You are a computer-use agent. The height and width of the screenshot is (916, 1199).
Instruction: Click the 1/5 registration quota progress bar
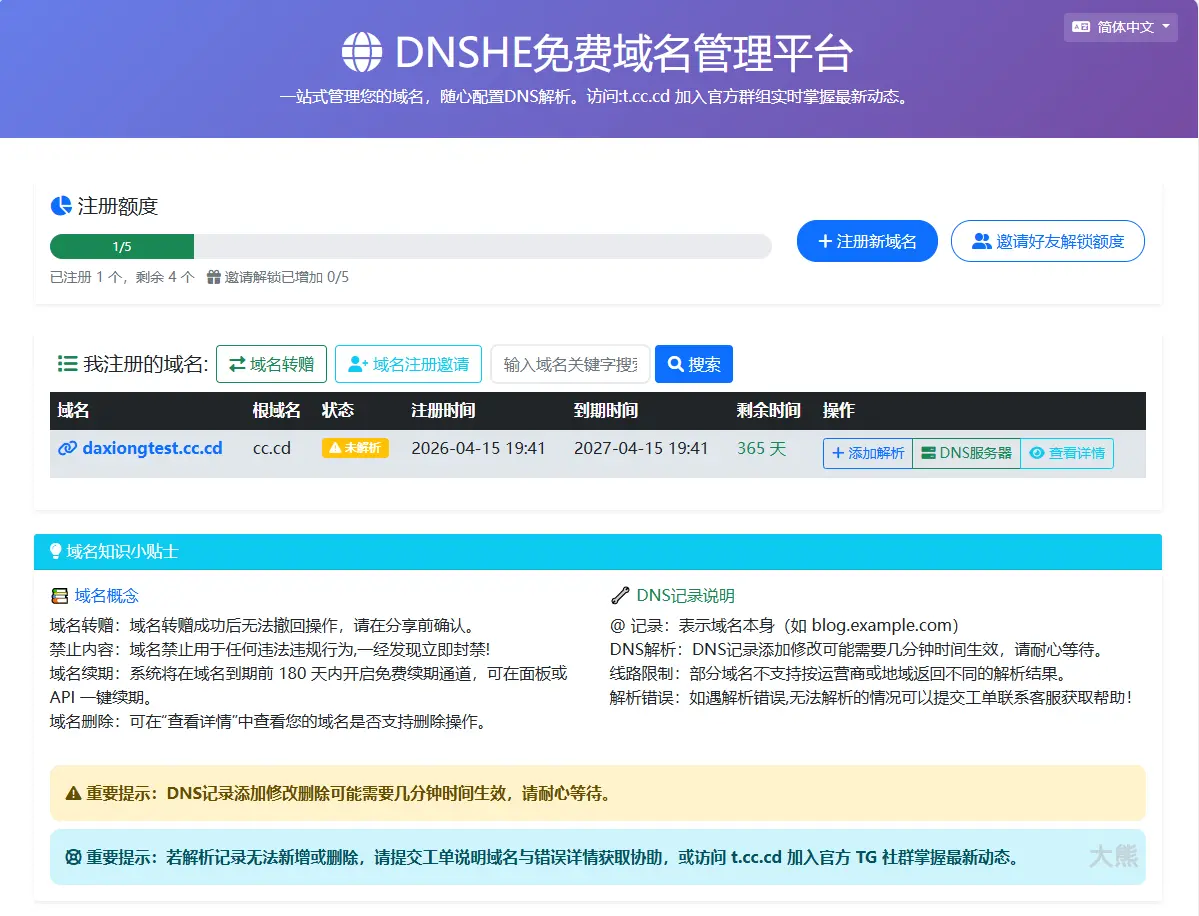tap(410, 246)
